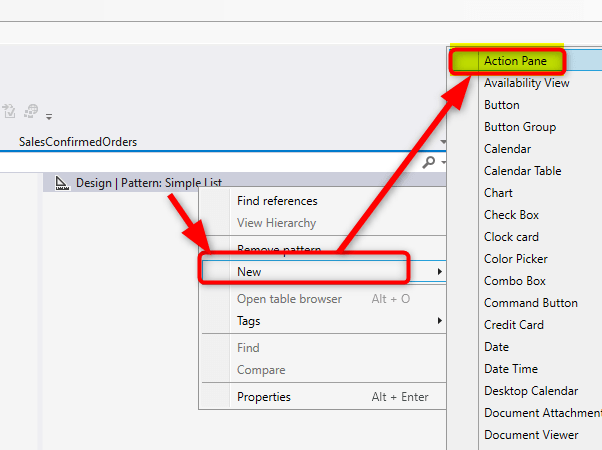Pick Color Picker control option

pos(515,259)
